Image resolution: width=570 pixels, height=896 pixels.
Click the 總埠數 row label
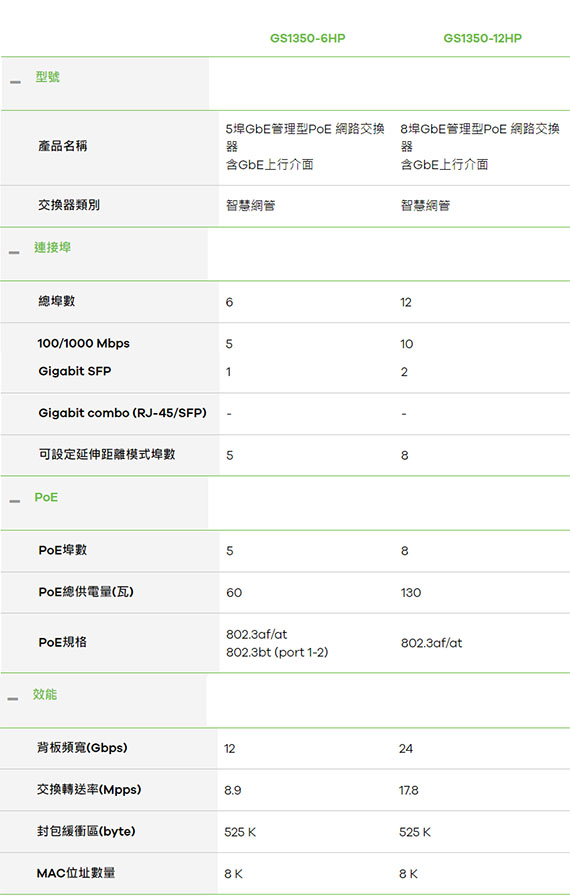(x=57, y=301)
